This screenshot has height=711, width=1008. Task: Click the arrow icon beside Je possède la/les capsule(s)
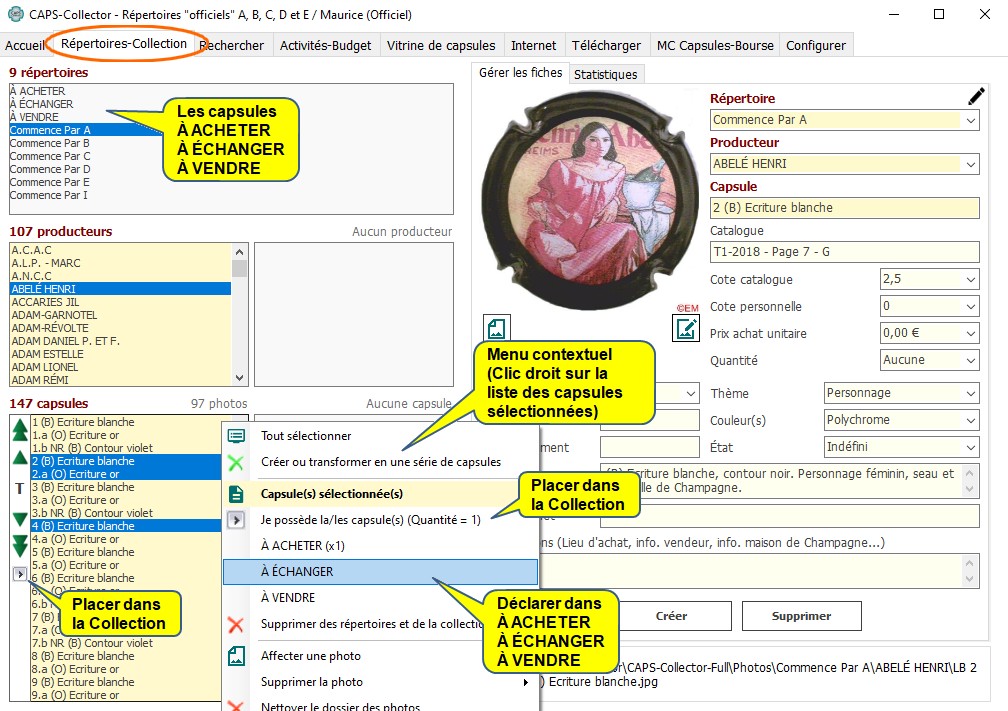click(237, 519)
